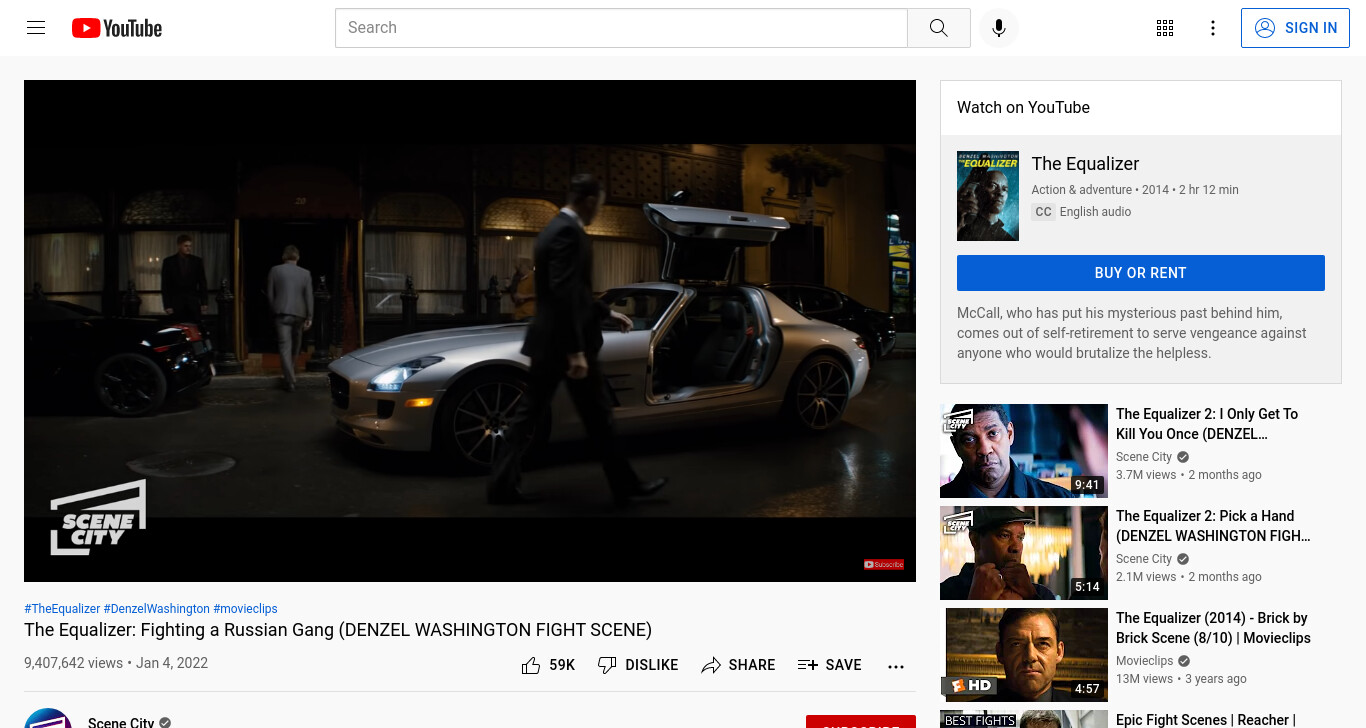Click the 'Watch on YouTube' heading
This screenshot has height=728, width=1366.
(x=1023, y=108)
